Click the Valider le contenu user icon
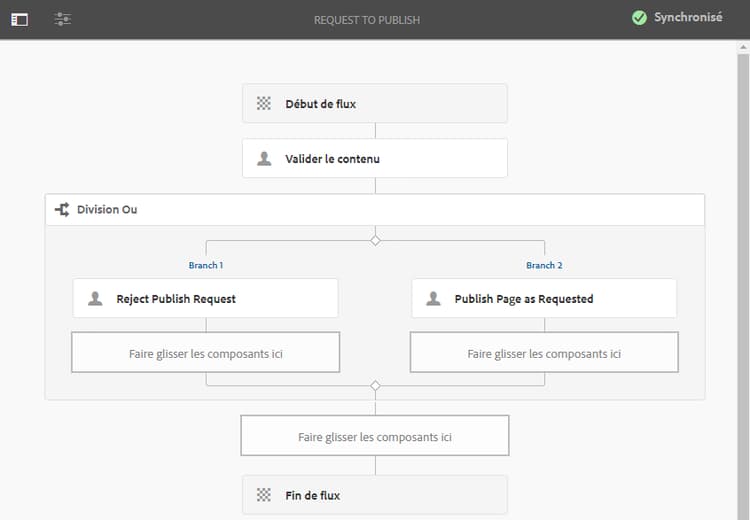Viewport: 750px width, 520px height. coord(264,158)
